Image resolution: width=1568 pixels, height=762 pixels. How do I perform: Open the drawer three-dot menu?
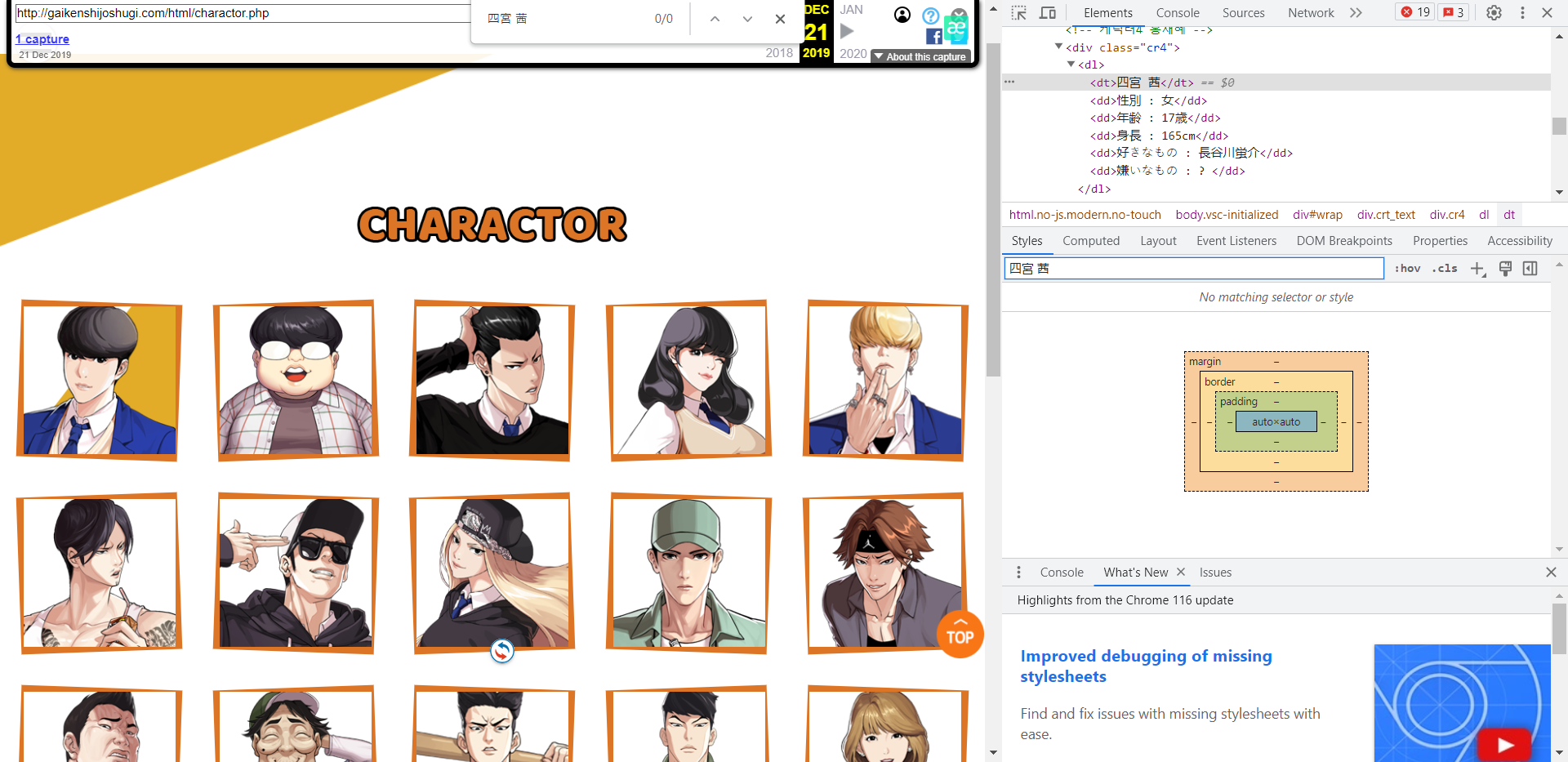click(x=1018, y=573)
